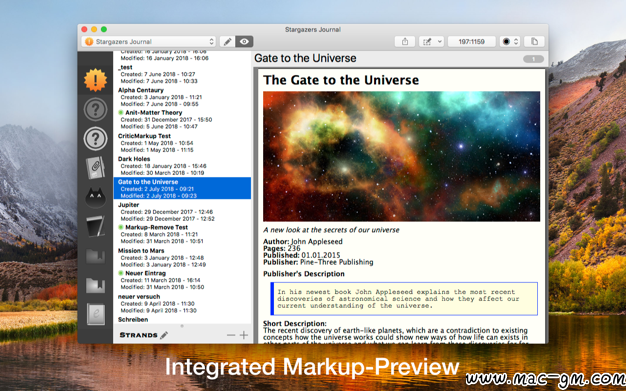Click the yellow publisher description quote box
Image resolution: width=626 pixels, height=391 pixels.
click(x=404, y=299)
